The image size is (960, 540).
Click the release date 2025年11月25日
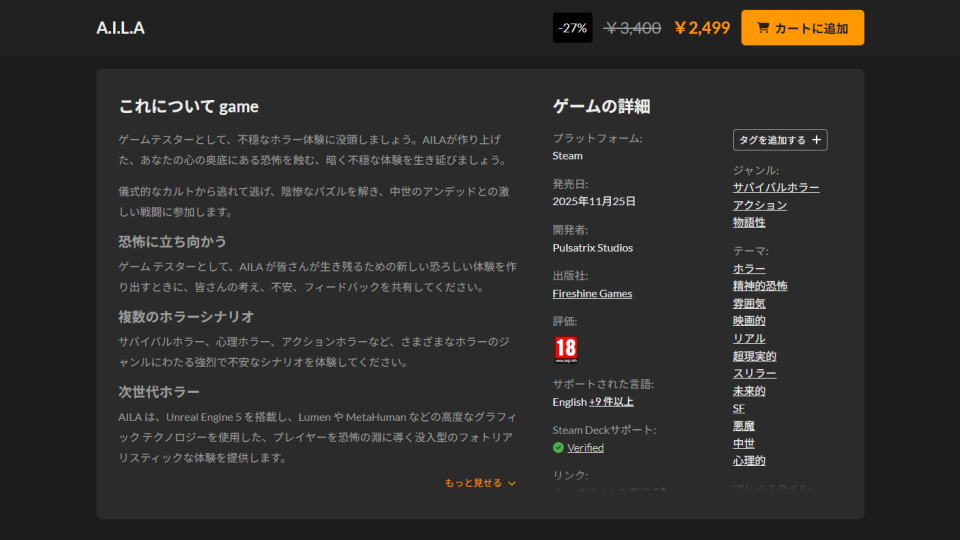point(594,201)
